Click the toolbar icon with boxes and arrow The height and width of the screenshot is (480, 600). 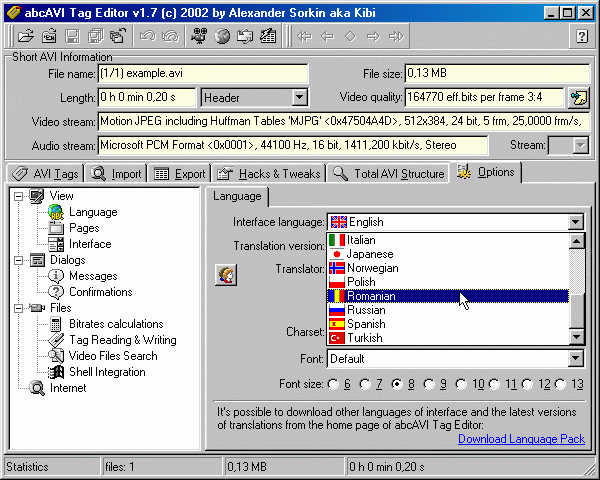coord(118,36)
